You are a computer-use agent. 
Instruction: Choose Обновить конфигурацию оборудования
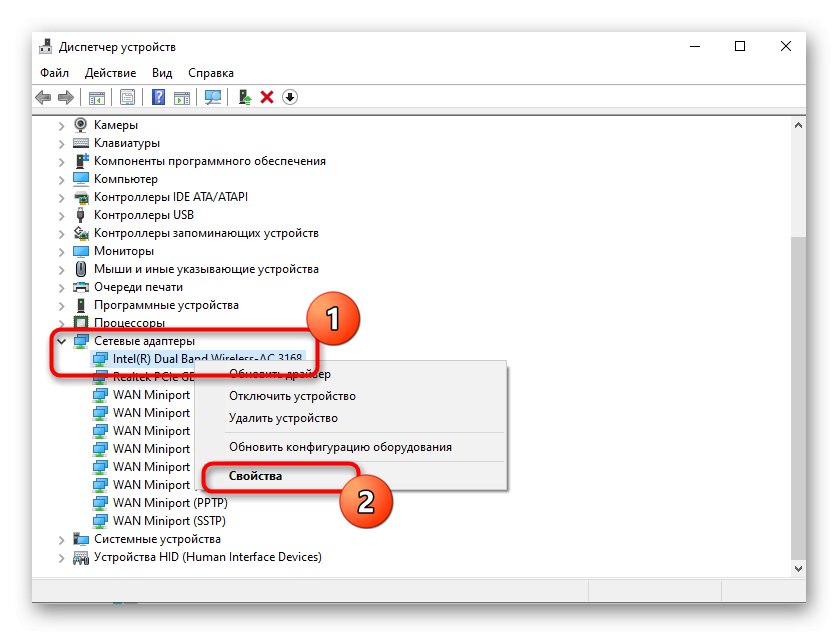[340, 447]
